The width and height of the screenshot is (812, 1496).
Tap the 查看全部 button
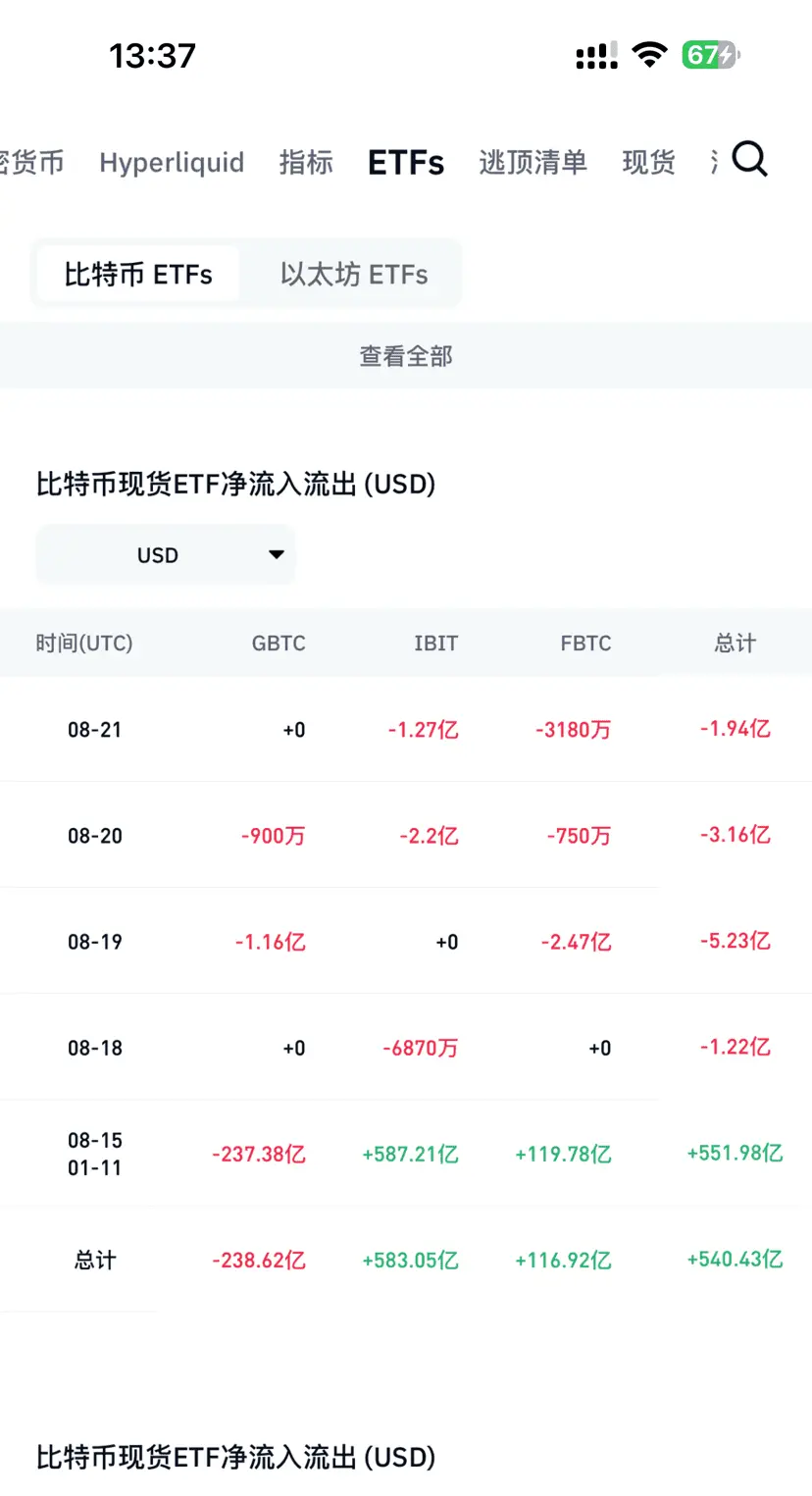click(x=406, y=356)
